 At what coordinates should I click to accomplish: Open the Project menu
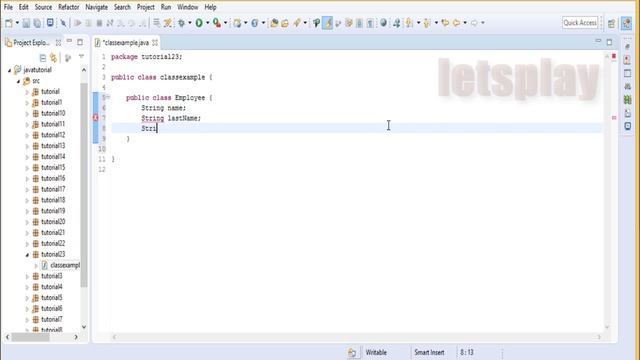coord(146,7)
